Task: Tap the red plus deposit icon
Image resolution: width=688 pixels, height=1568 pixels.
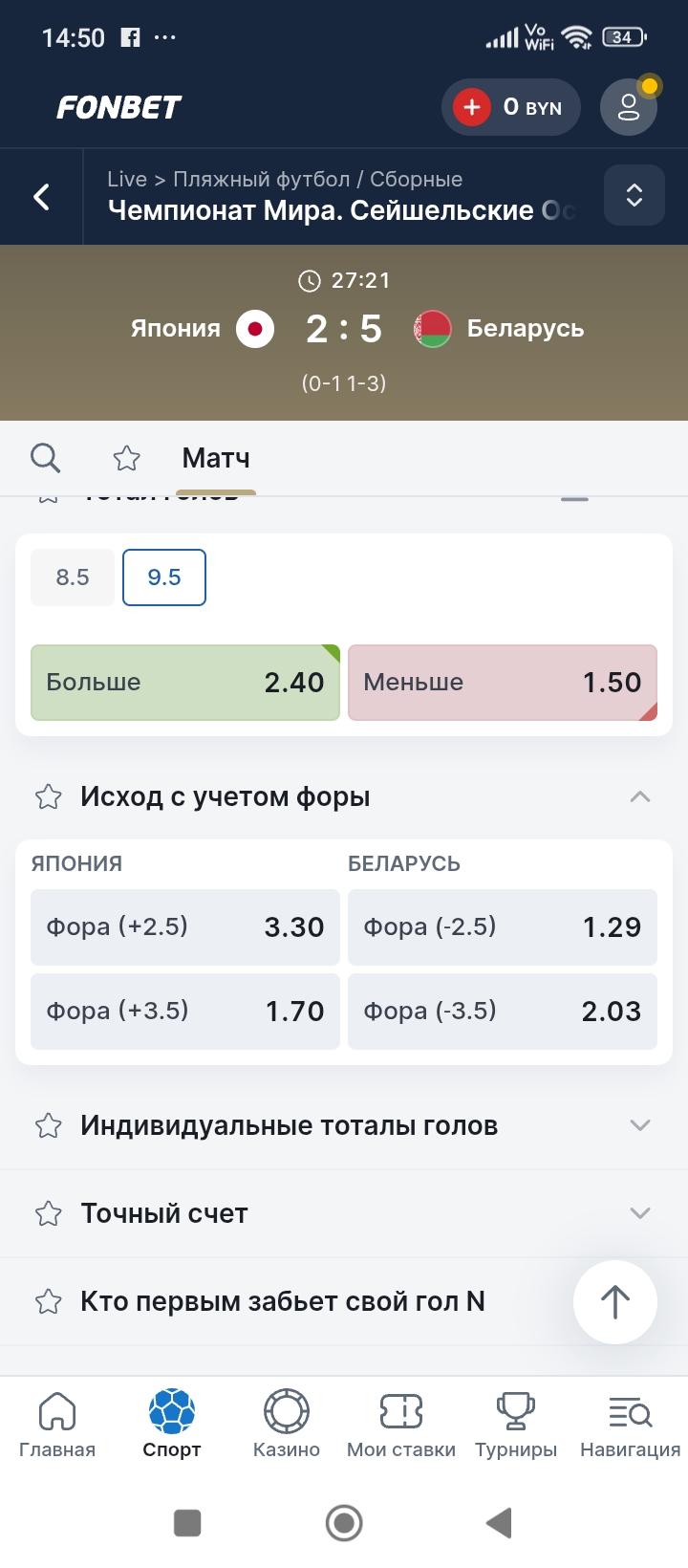Action: tap(472, 107)
